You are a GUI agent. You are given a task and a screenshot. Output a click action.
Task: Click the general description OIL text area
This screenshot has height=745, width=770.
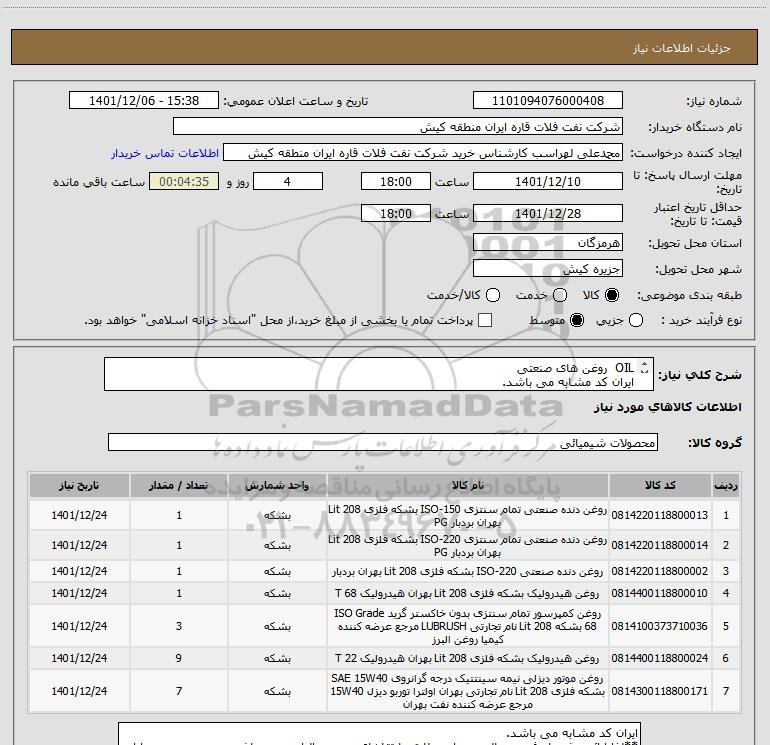click(x=379, y=374)
